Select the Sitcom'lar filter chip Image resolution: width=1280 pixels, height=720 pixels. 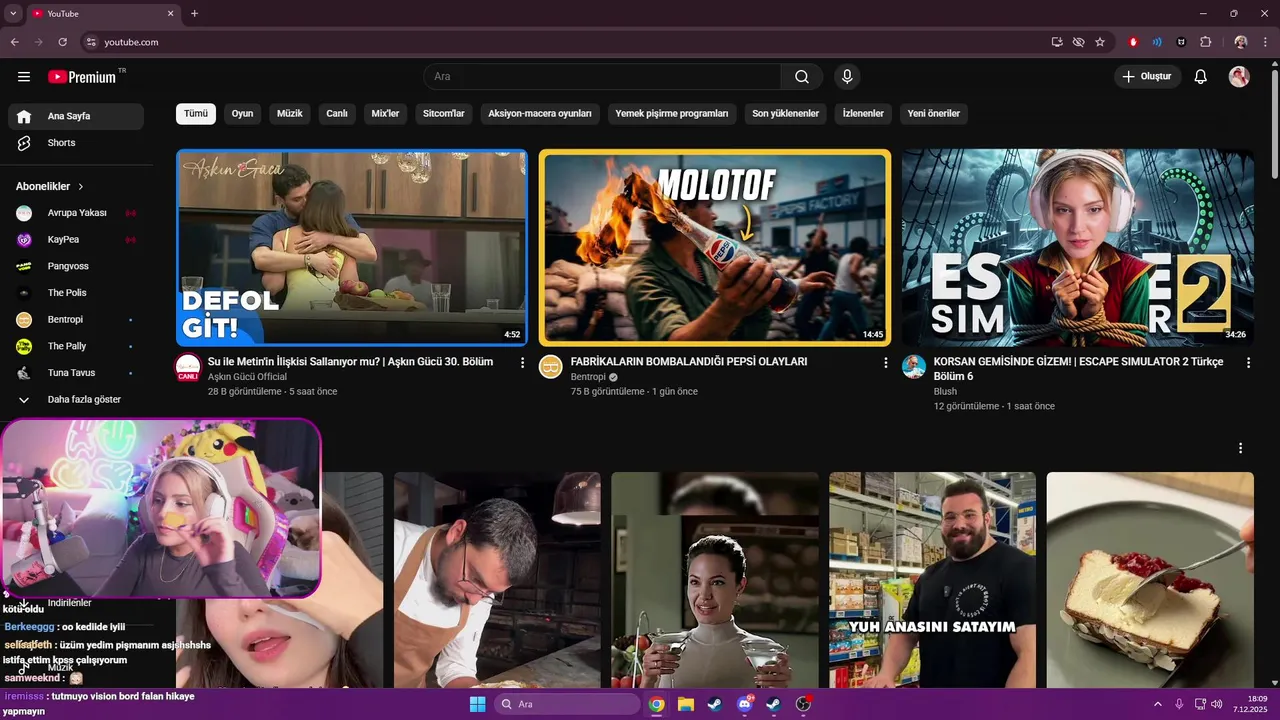point(444,114)
